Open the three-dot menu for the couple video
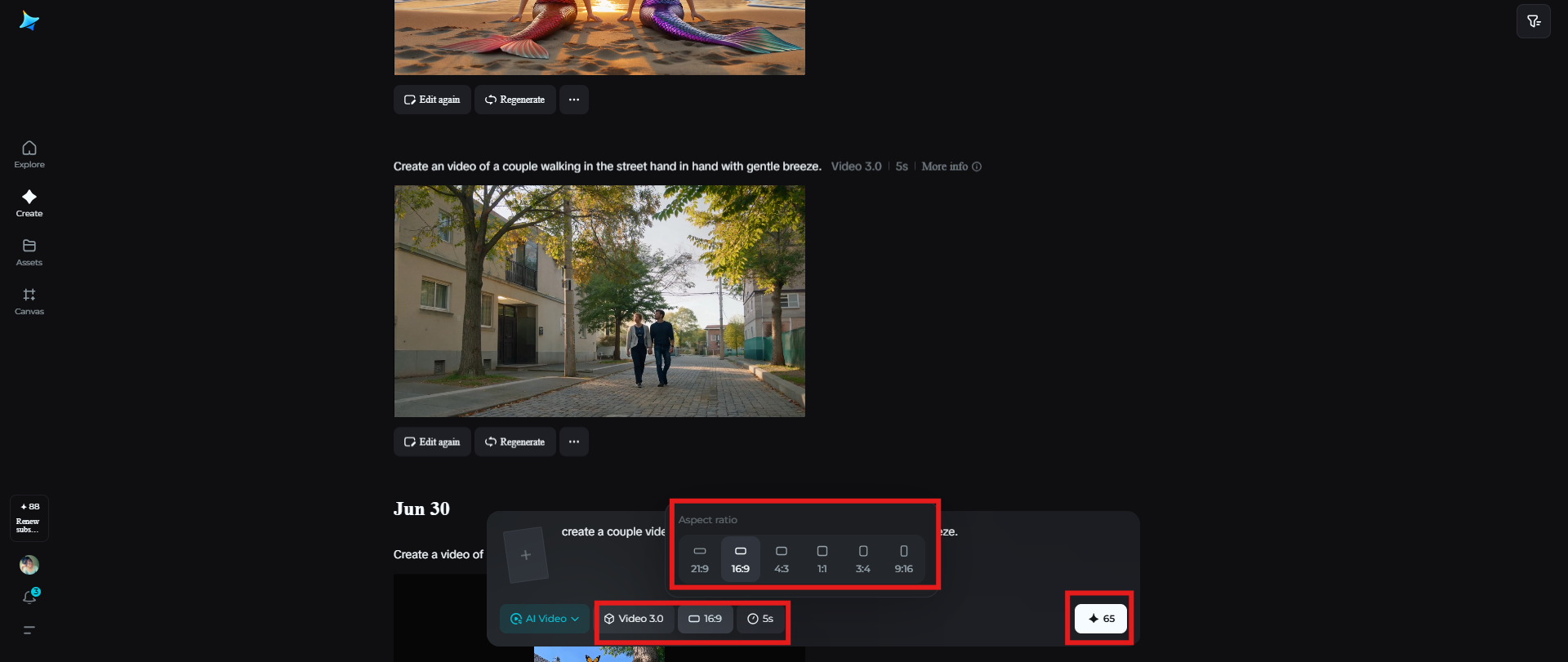Viewport: 1568px width, 662px height. pos(574,442)
